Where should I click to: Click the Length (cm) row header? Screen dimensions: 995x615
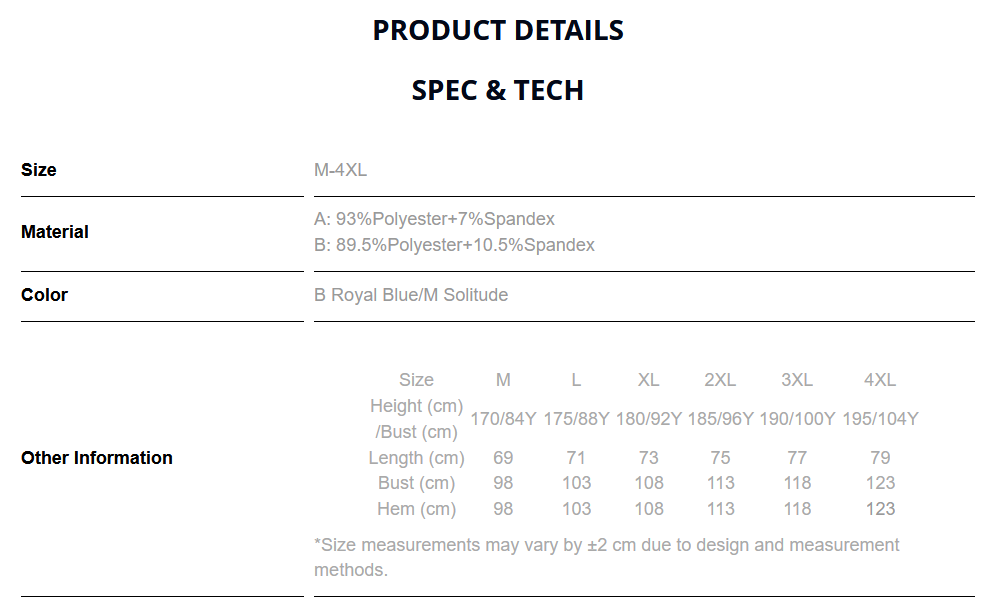click(x=416, y=458)
